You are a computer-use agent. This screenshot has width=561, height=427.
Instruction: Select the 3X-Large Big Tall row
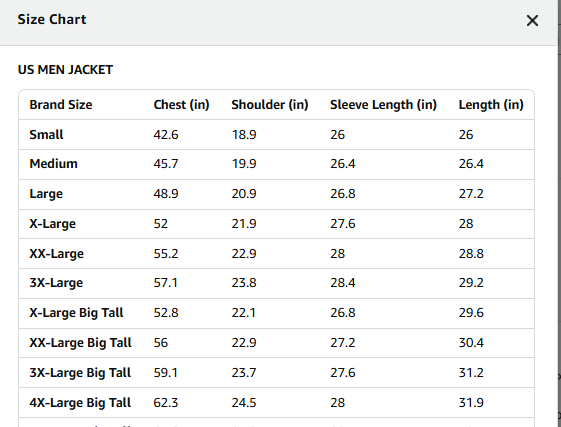pyautogui.click(x=277, y=373)
